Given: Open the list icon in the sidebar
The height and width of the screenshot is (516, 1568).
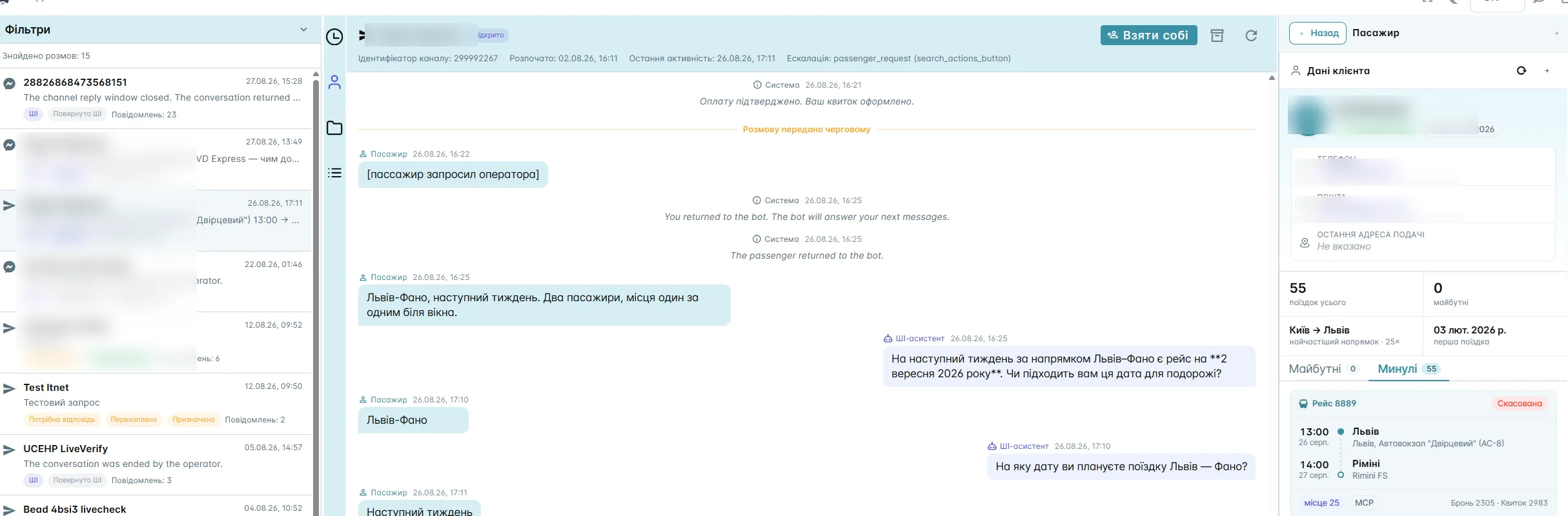Looking at the screenshot, I should [334, 173].
